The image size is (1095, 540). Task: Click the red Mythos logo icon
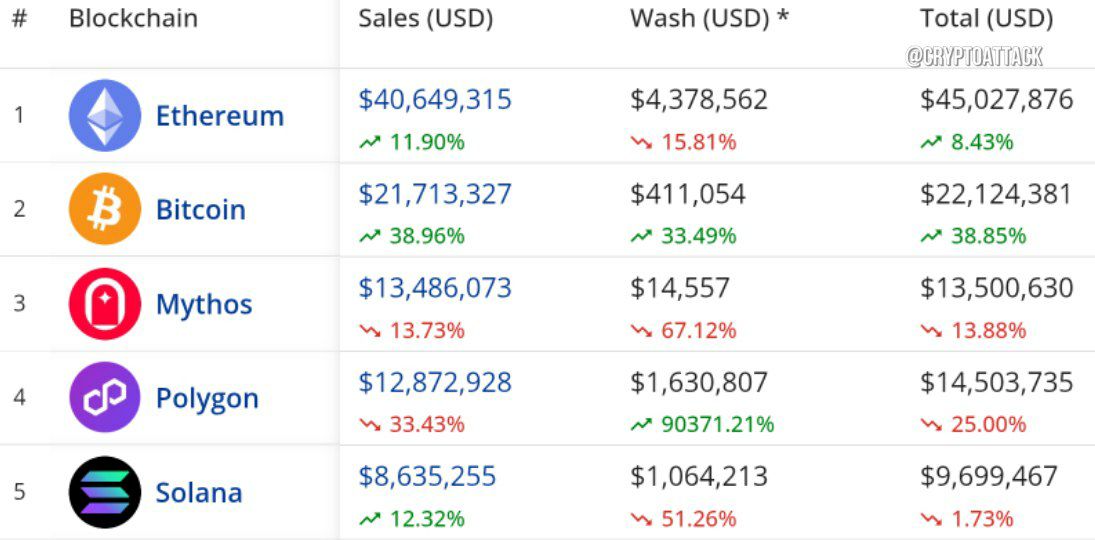(105, 303)
